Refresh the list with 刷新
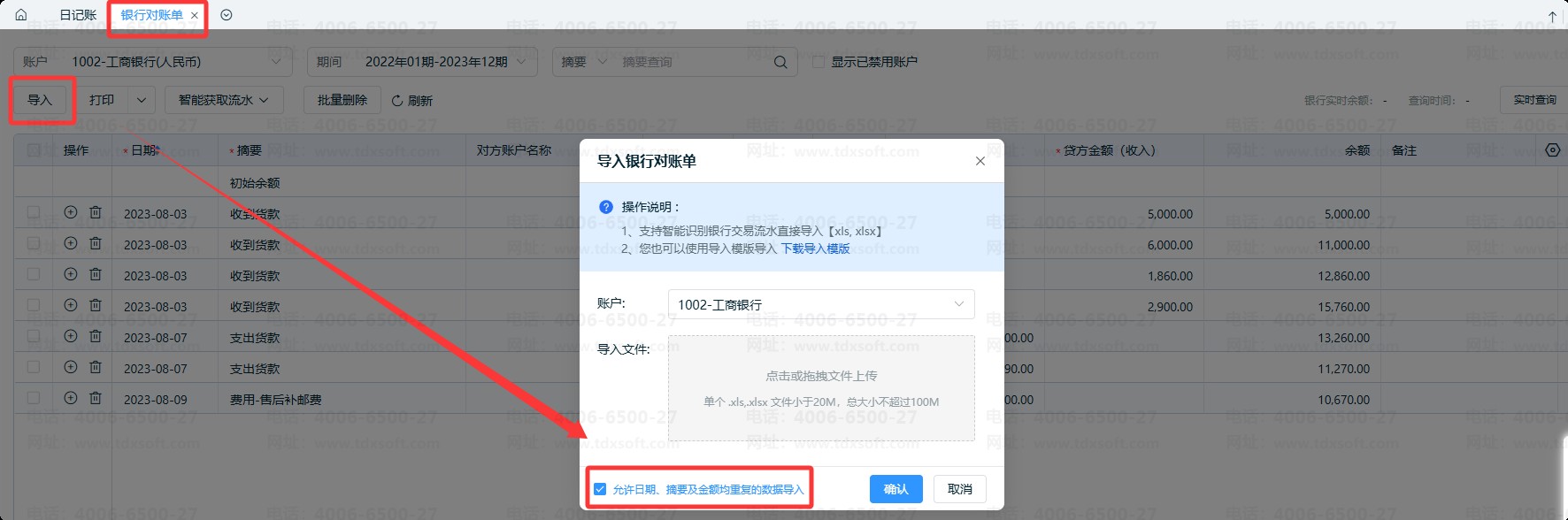The image size is (1568, 520). tap(412, 101)
